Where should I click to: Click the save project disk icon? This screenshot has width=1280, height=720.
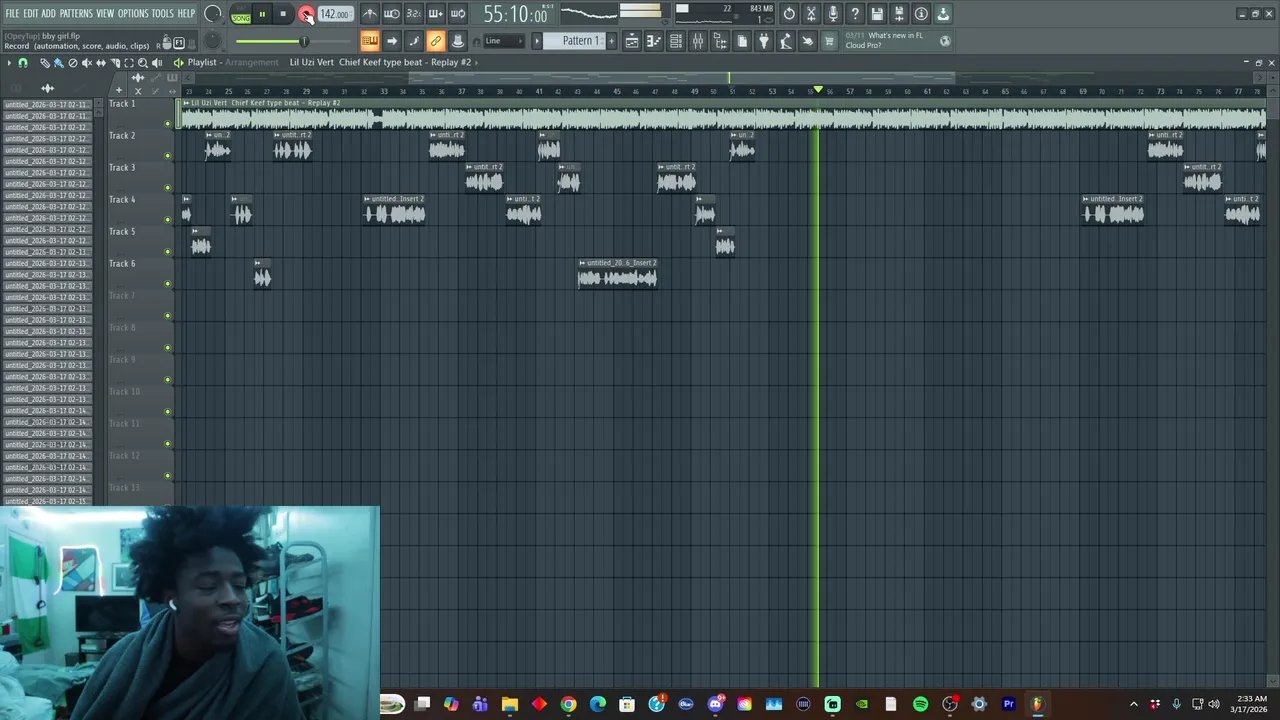[877, 14]
